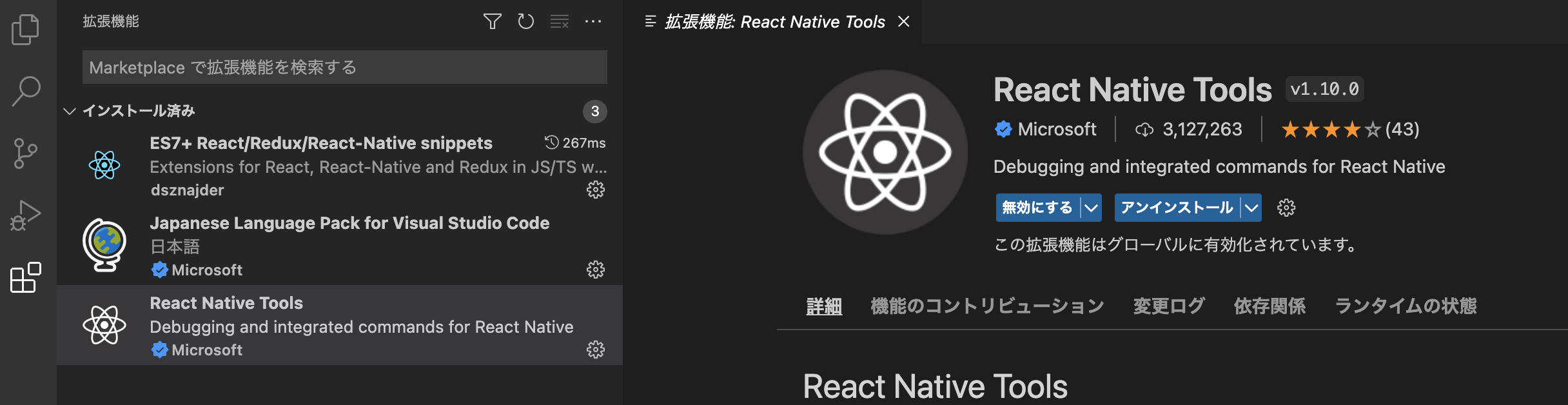Click the アンインストール button

tap(1177, 208)
